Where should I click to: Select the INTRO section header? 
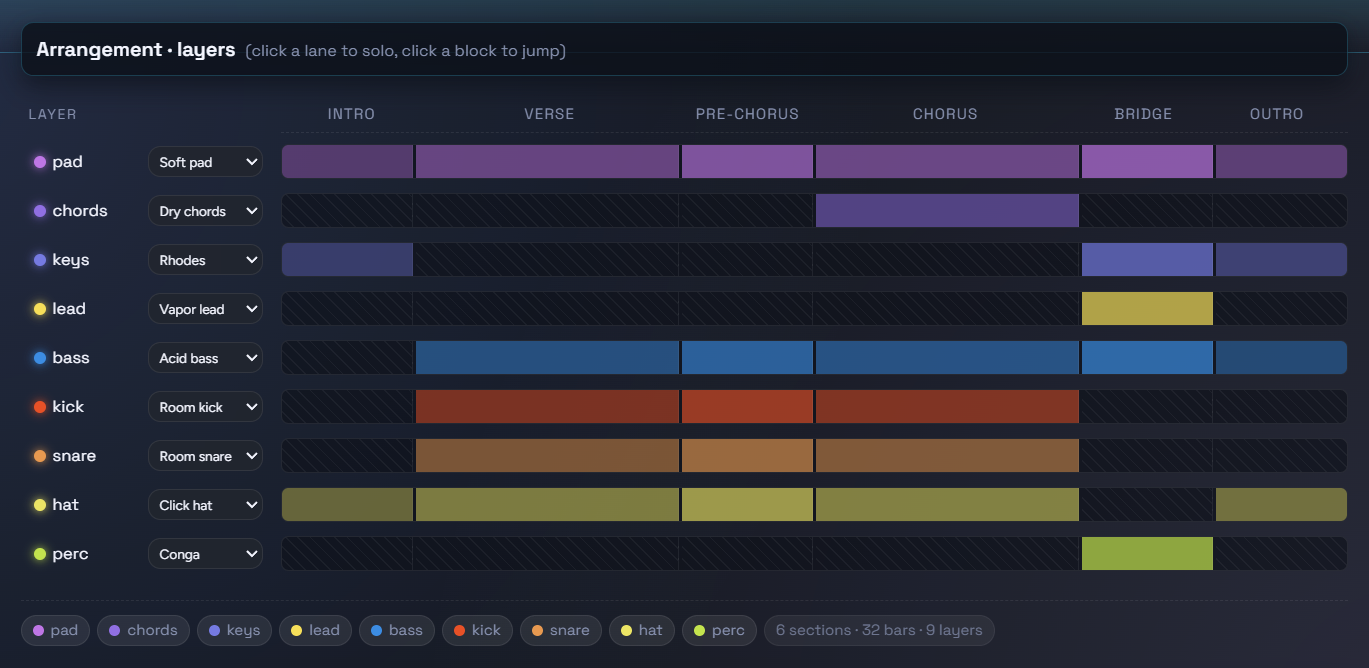click(x=351, y=114)
